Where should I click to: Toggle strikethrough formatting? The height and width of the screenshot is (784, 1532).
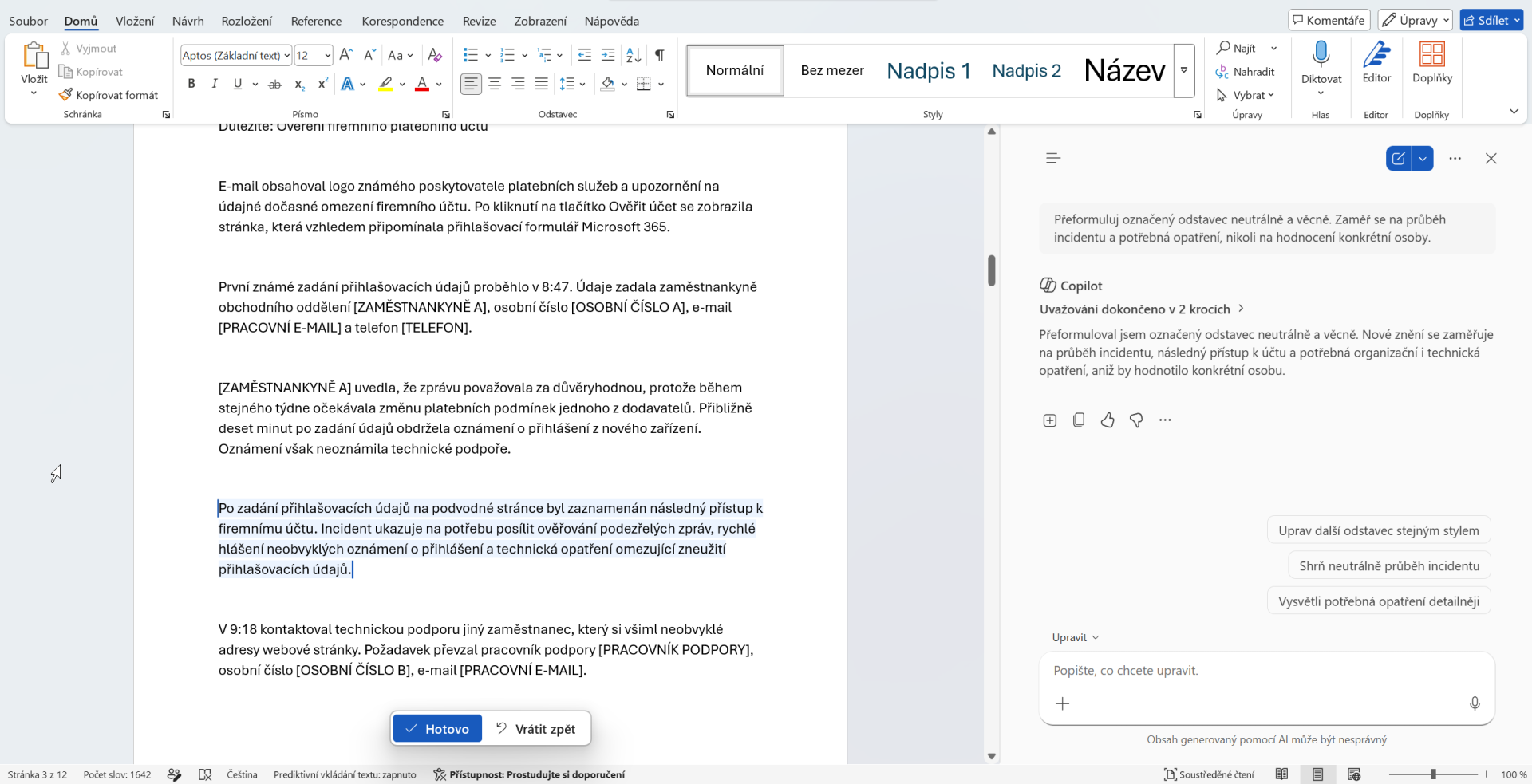point(274,84)
